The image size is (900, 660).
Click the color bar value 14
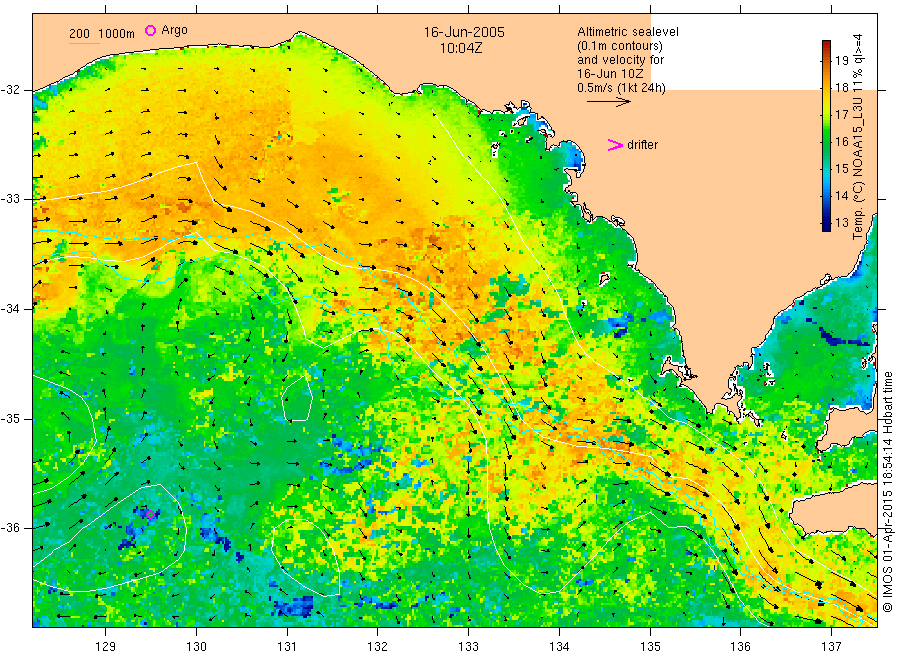pyautogui.click(x=841, y=195)
